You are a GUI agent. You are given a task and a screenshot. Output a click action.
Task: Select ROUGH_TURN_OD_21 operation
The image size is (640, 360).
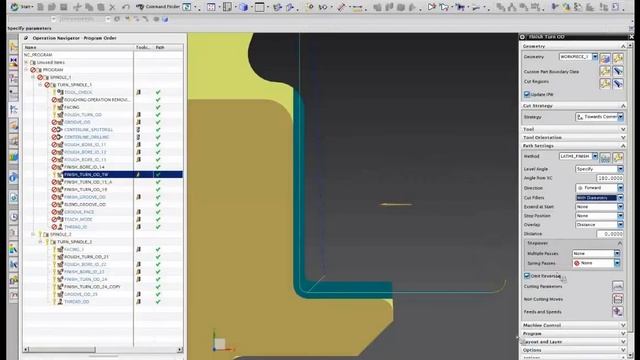[86, 257]
